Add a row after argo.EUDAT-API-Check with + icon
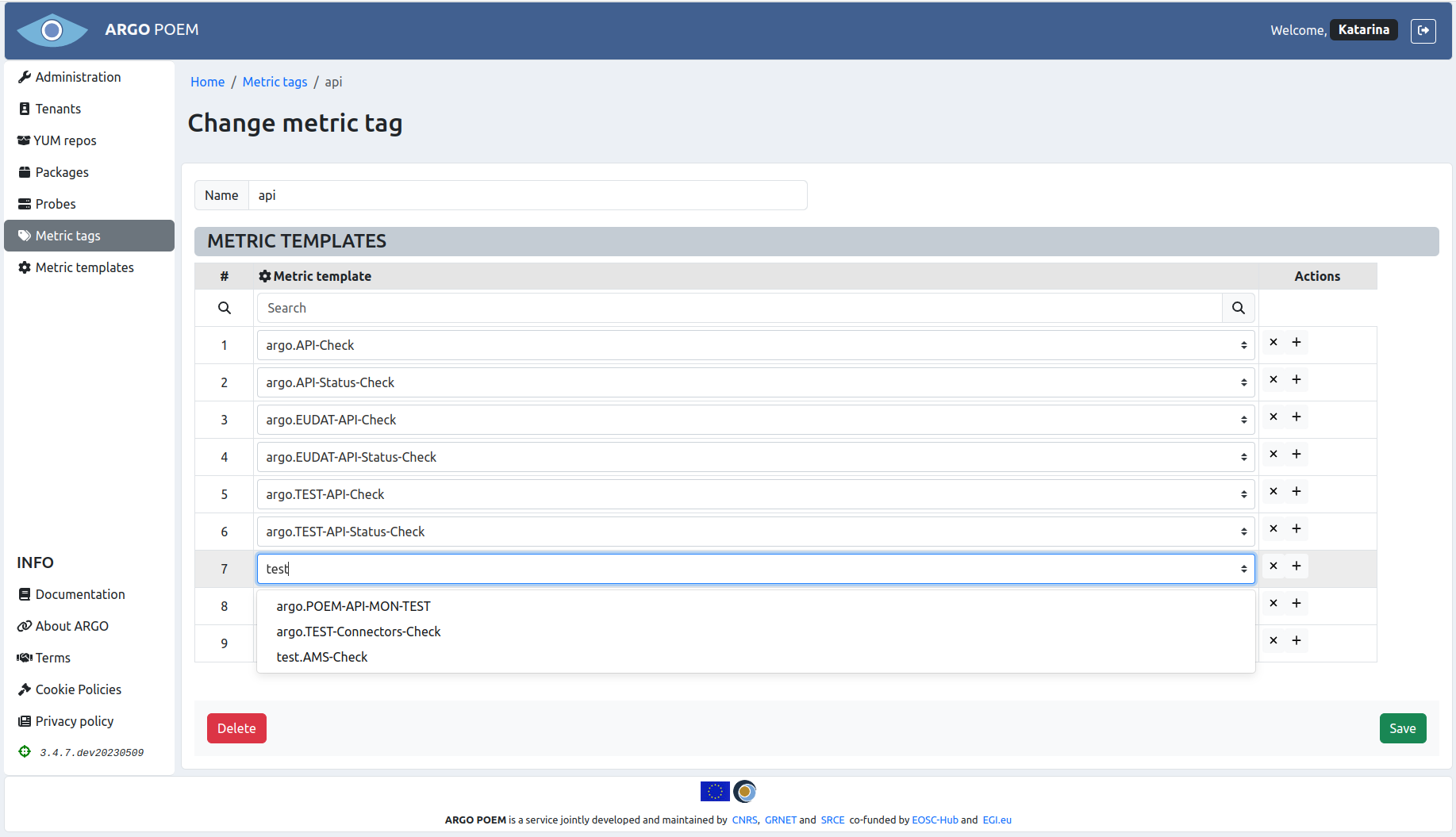Image resolution: width=1456 pixels, height=837 pixels. pyautogui.click(x=1297, y=417)
